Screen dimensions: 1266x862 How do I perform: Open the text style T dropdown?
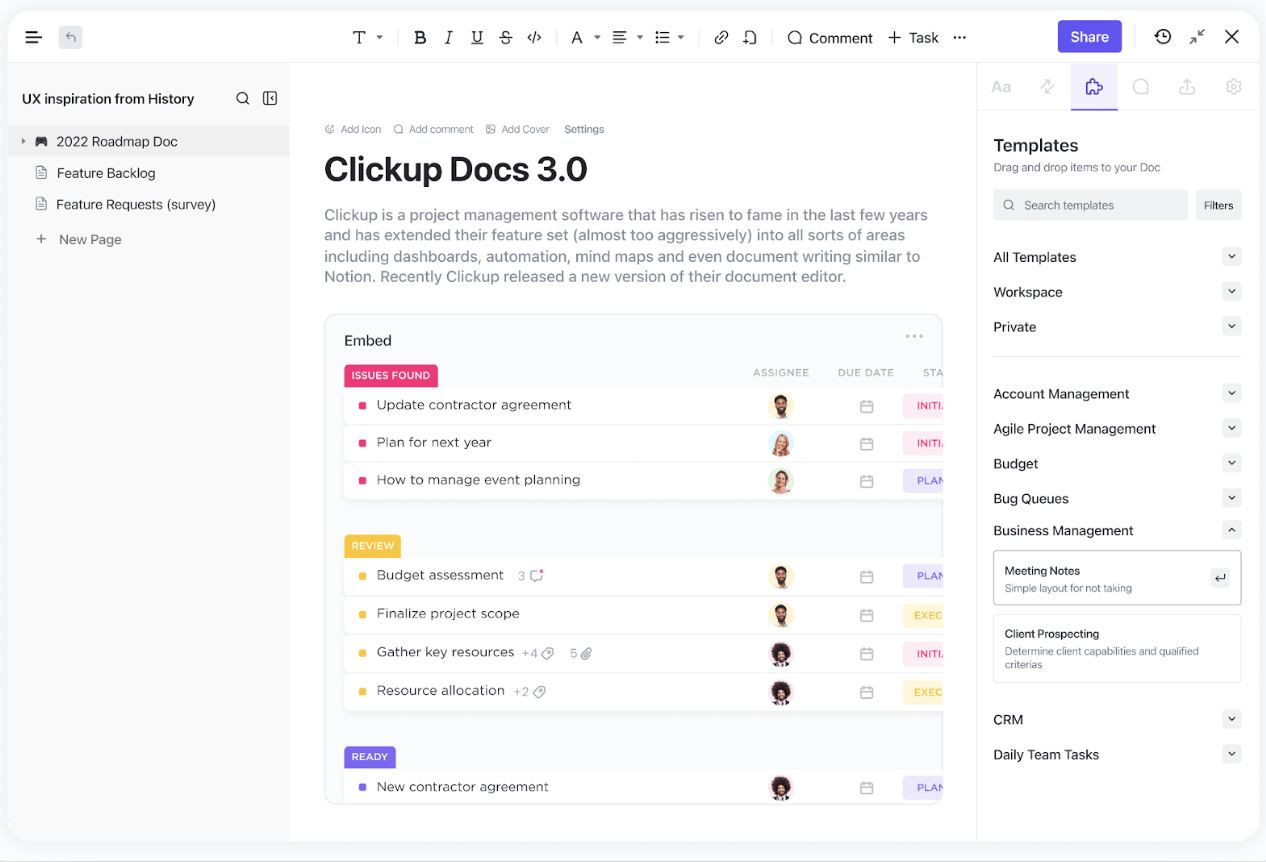(x=368, y=38)
